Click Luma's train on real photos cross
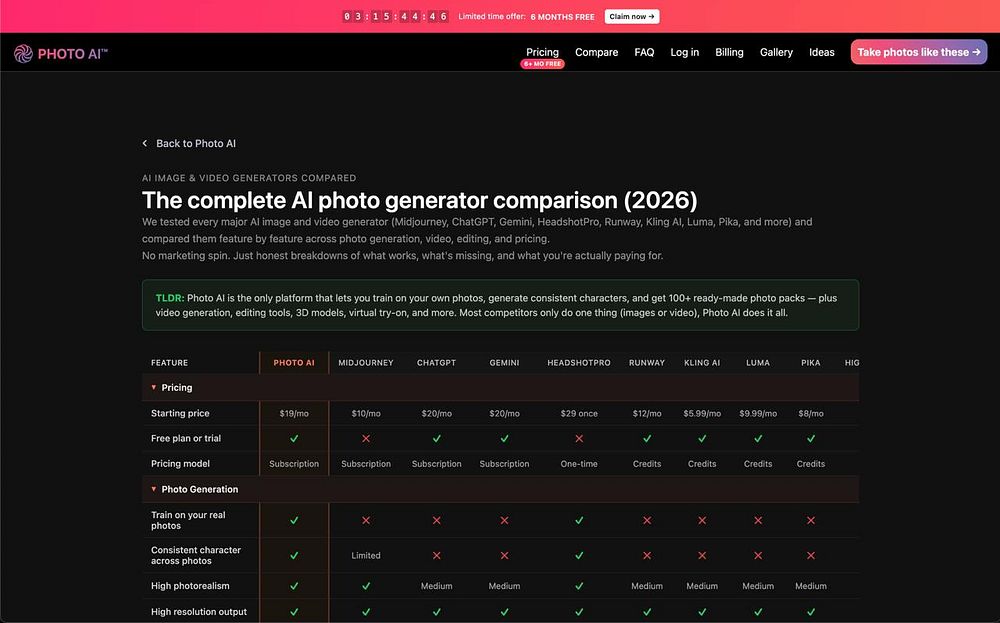The height and width of the screenshot is (623, 1000). click(x=758, y=520)
